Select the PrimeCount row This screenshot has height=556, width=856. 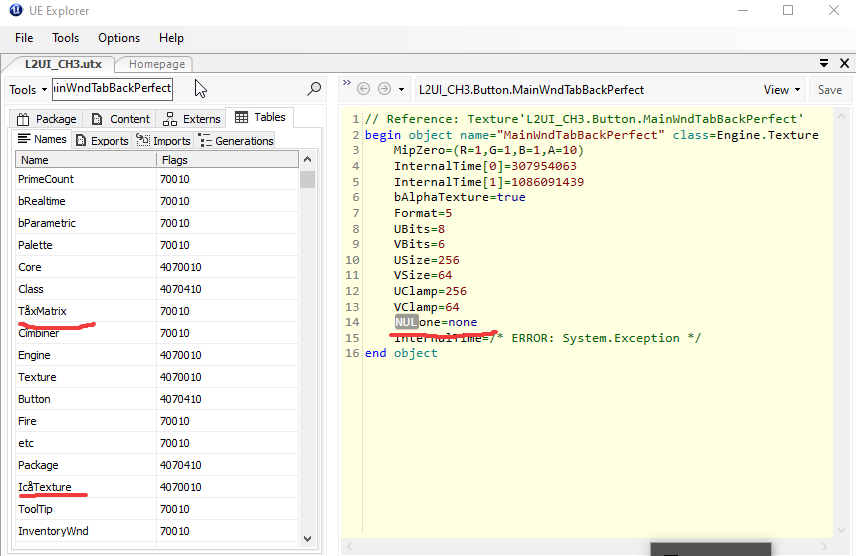(x=157, y=179)
